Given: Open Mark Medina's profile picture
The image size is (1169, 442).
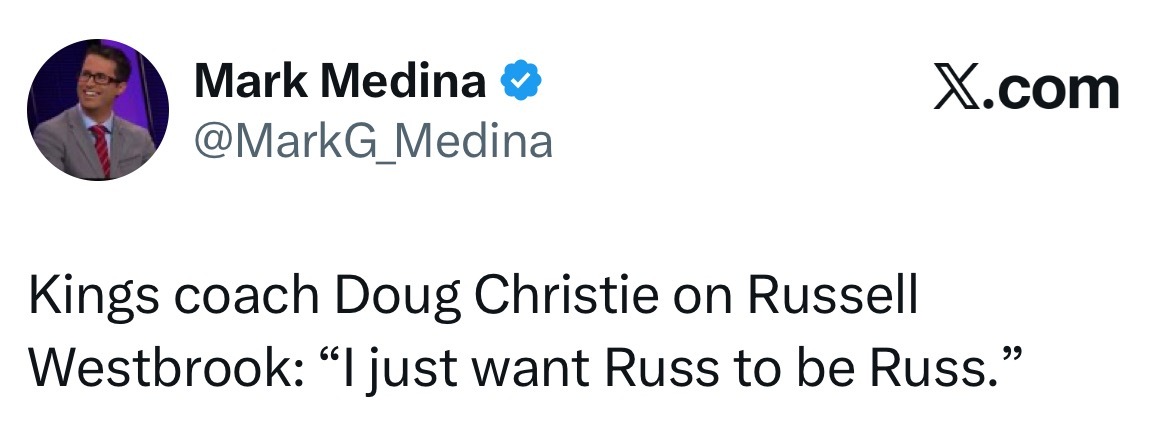Looking at the screenshot, I should pos(98,110).
